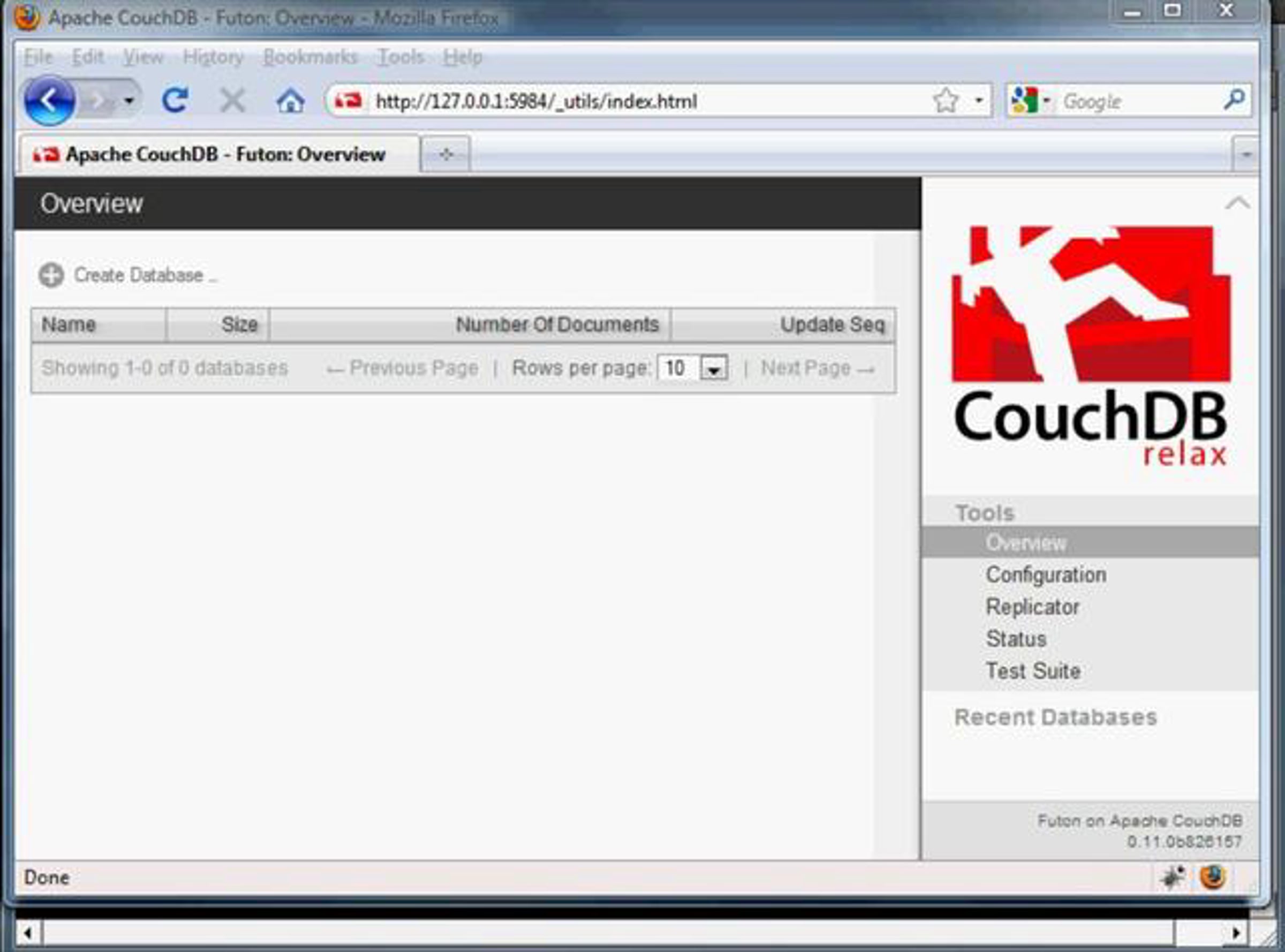The height and width of the screenshot is (952, 1285).
Task: Click the Overview page heading
Action: tap(92, 203)
